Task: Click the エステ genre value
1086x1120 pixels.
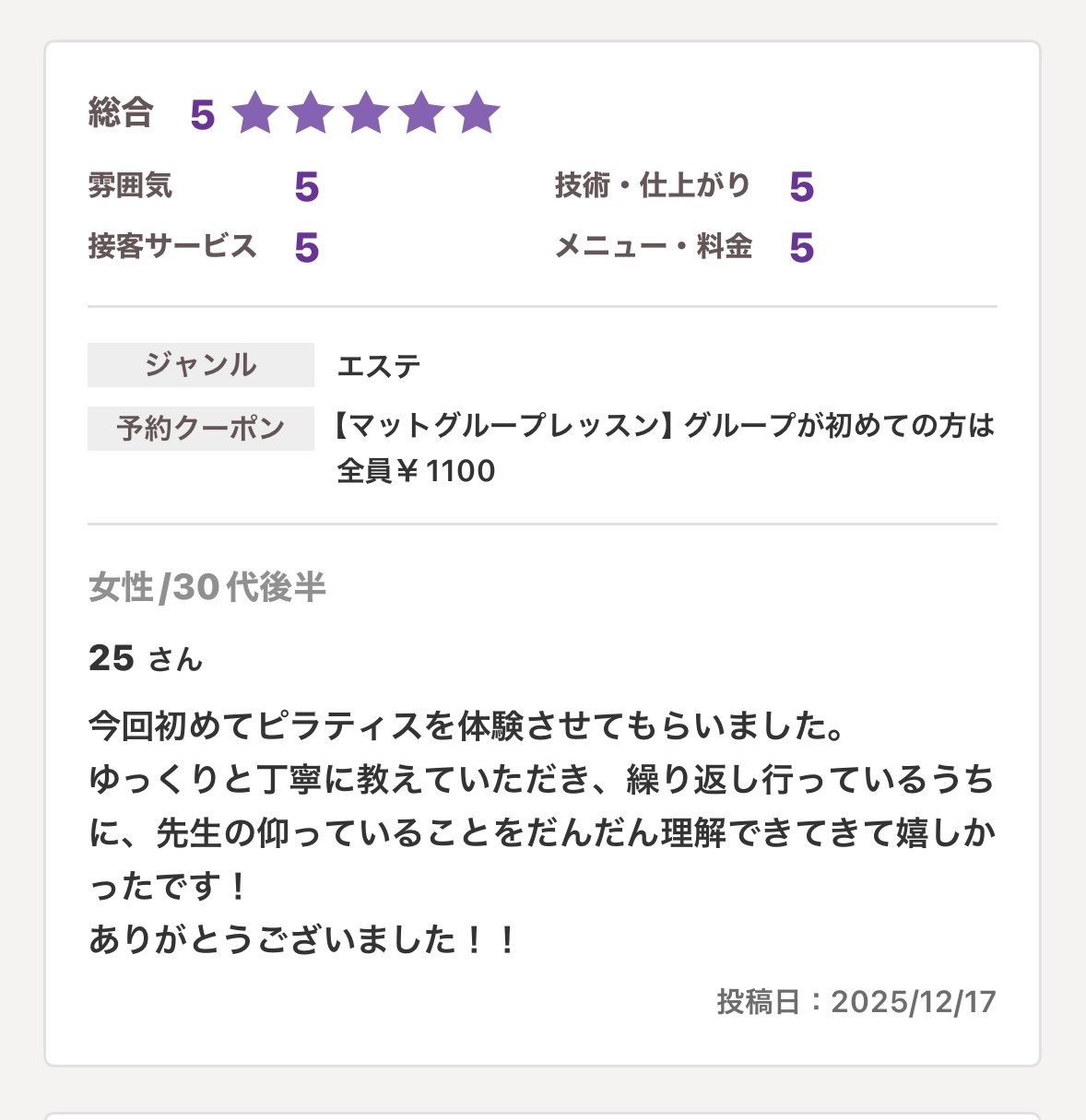Action: tap(379, 366)
